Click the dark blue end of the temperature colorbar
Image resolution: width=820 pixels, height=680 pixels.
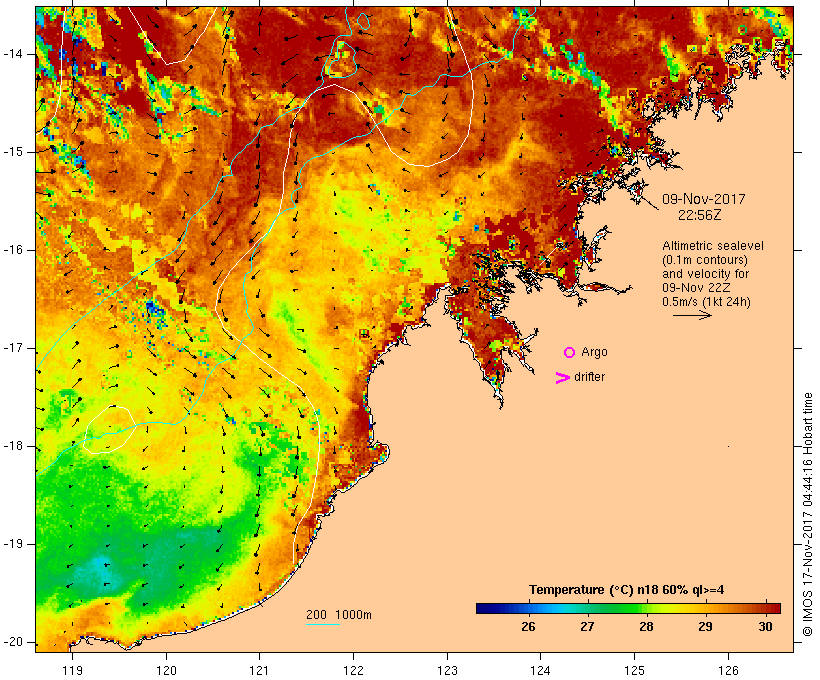pyautogui.click(x=484, y=608)
